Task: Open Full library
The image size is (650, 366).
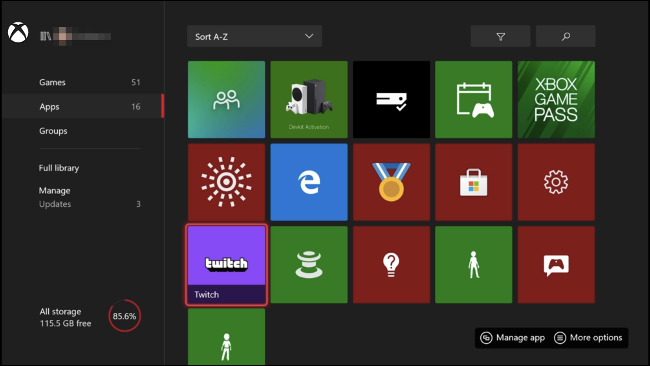Action: pos(59,168)
